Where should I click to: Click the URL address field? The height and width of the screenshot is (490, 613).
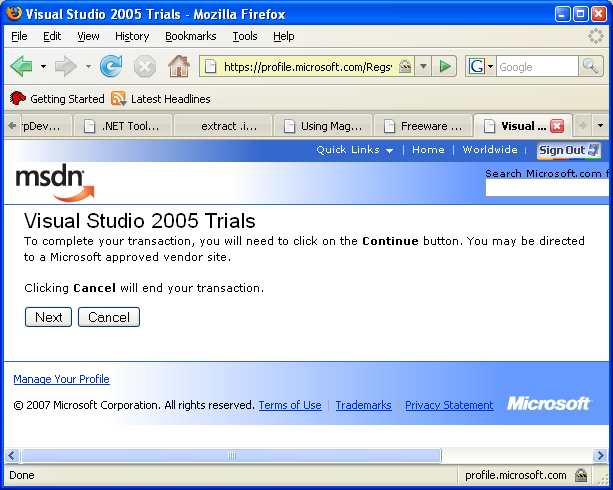pos(307,67)
